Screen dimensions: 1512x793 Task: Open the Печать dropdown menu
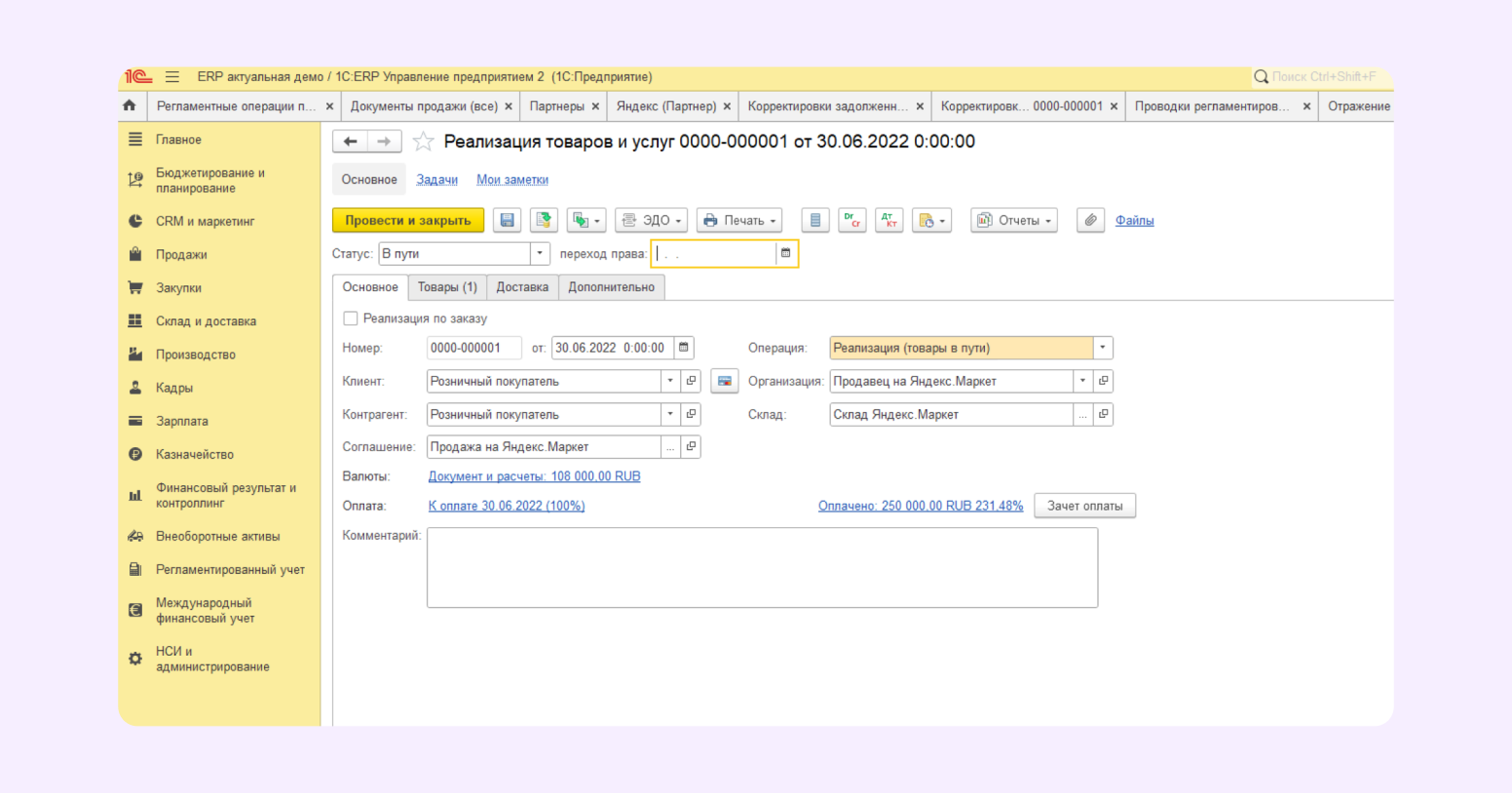[x=739, y=220]
